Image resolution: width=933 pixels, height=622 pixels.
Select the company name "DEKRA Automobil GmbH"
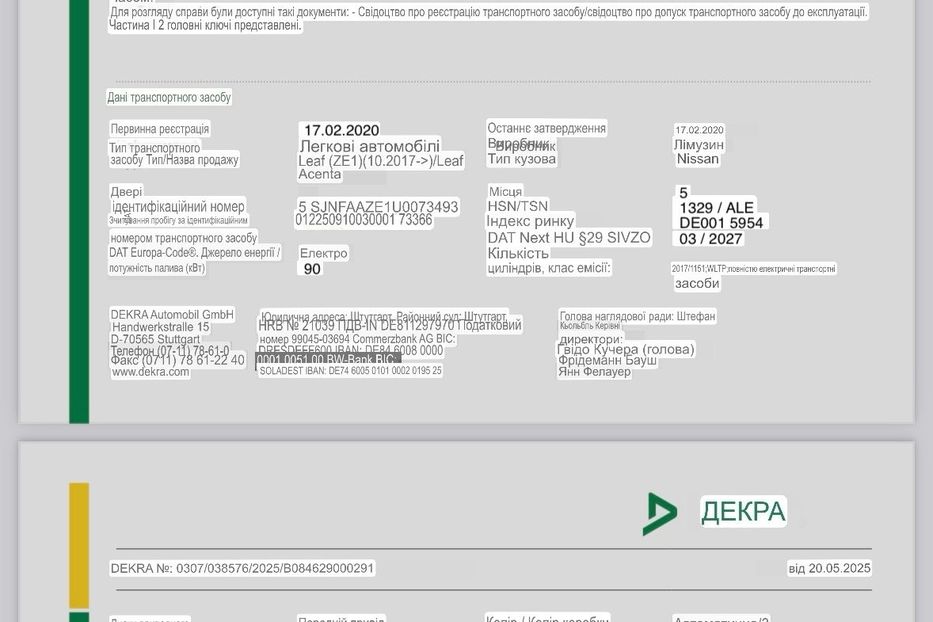[172, 314]
